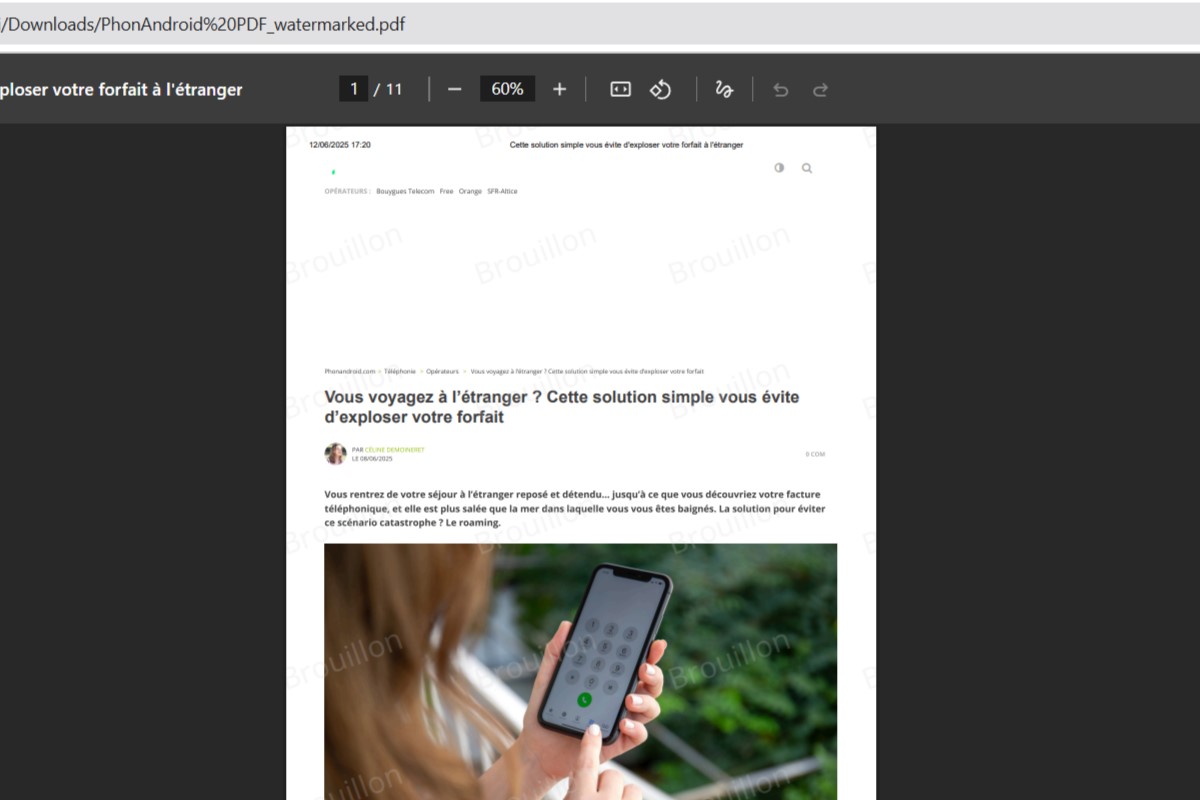Image resolution: width=1200 pixels, height=800 pixels.
Task: Rotate the PDF page counterclockwise
Action: tap(660, 89)
